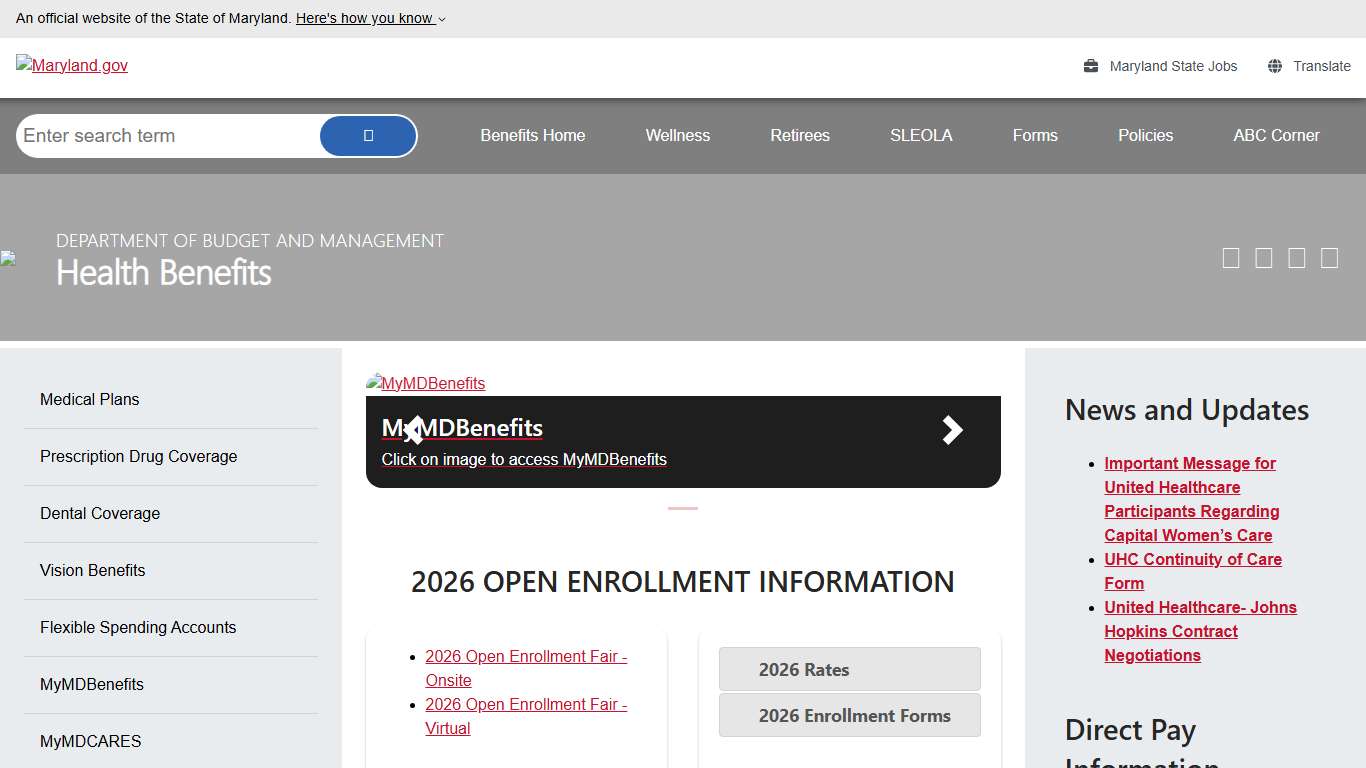
Task: Open the Maryland.gov logo link
Action: 72,66
